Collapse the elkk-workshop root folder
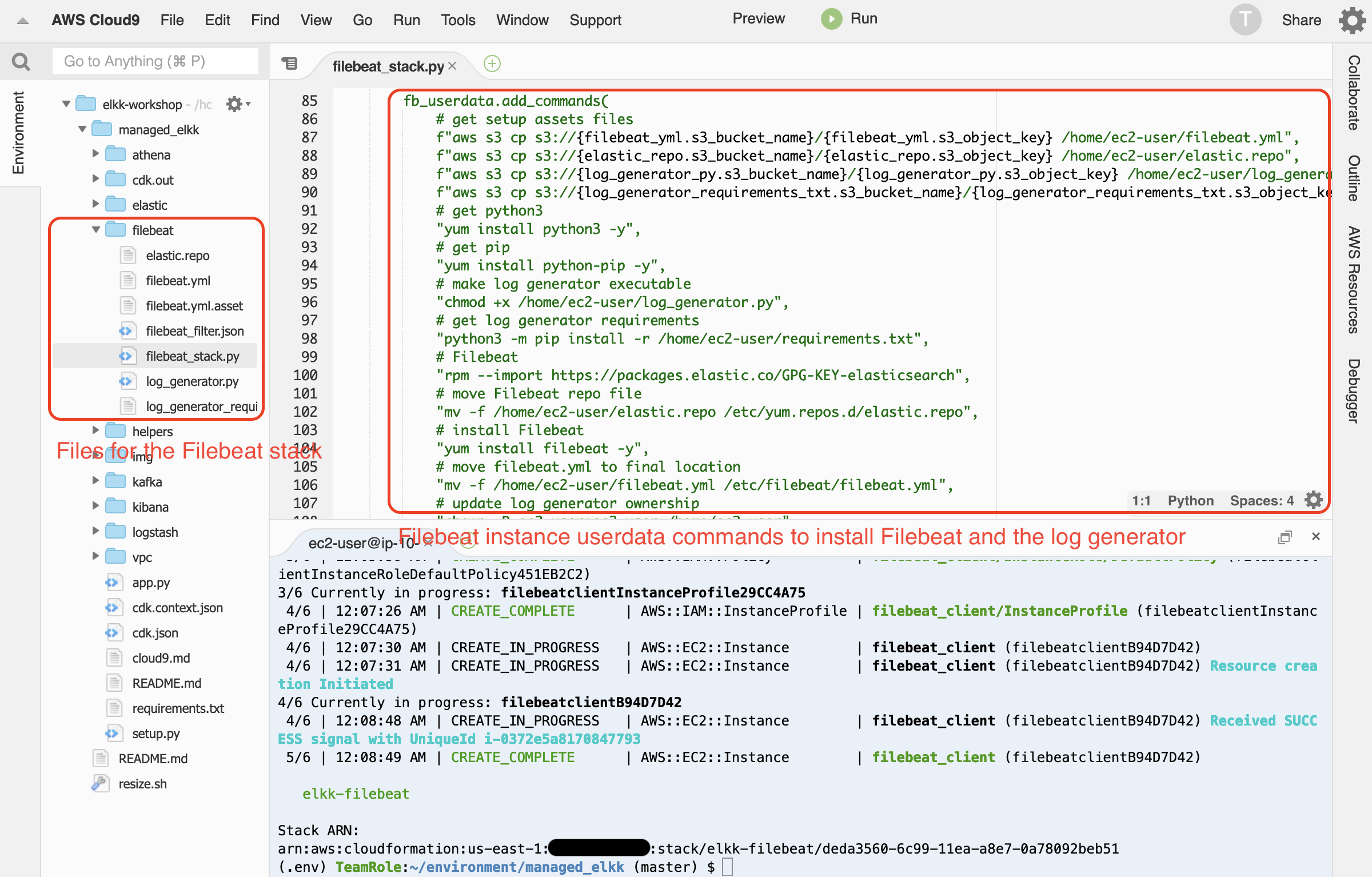The width and height of the screenshot is (1372, 877). pos(66,104)
